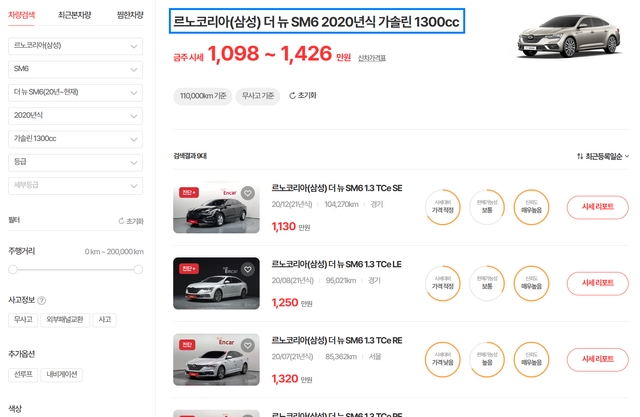Click the accident info help question icon
This screenshot has width=640, height=417.
pos(42,301)
